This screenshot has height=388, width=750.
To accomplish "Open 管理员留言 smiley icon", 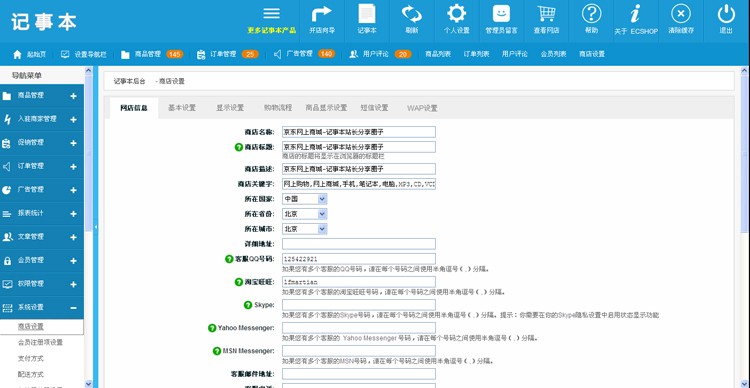I will click(x=501, y=13).
